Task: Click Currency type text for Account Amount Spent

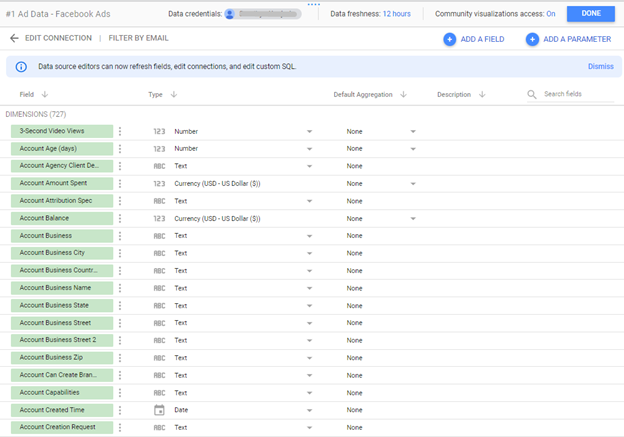Action: (x=217, y=183)
